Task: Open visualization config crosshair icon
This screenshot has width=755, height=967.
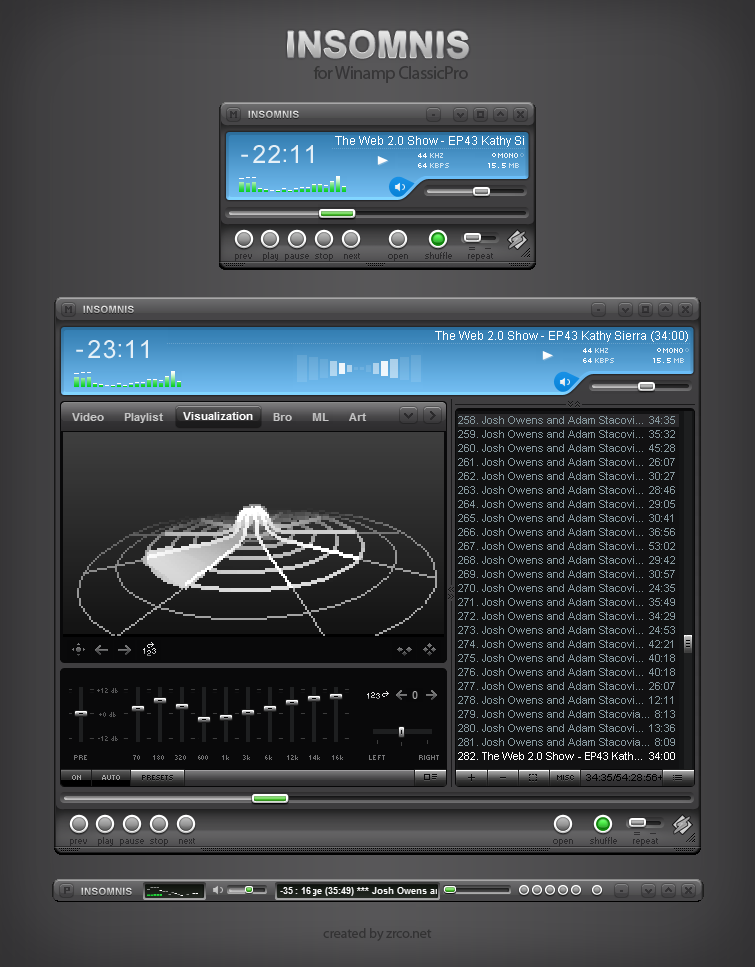Action: point(78,649)
